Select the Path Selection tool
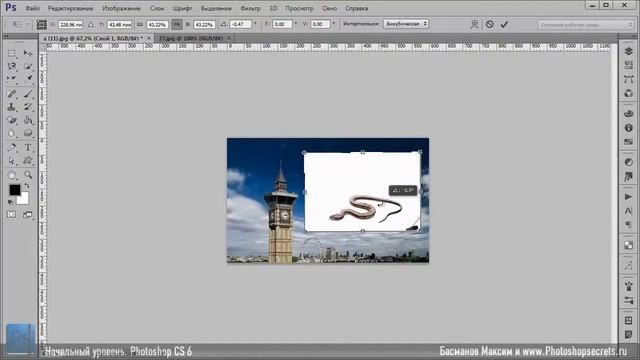The width and height of the screenshot is (640, 360). (x=12, y=161)
